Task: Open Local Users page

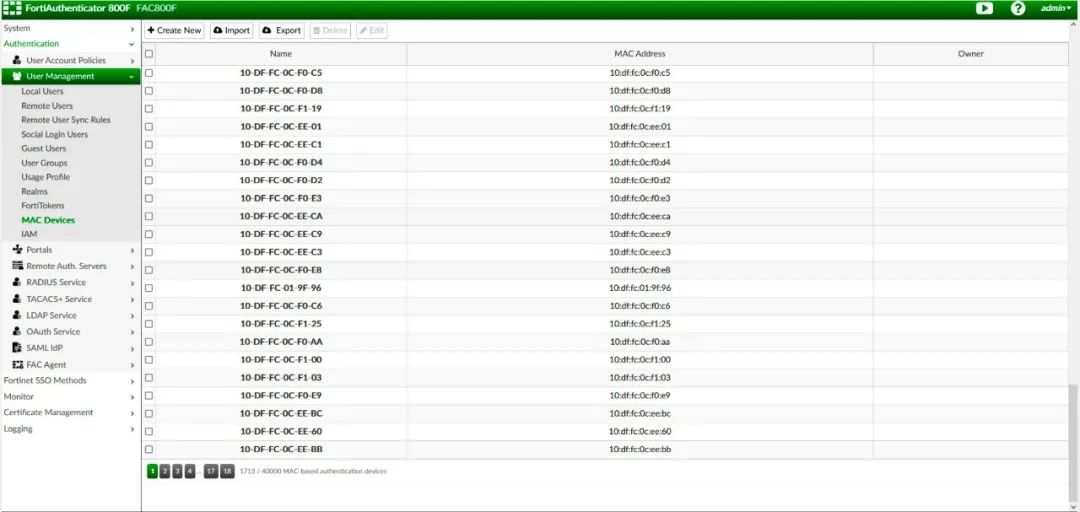Action: coord(42,91)
